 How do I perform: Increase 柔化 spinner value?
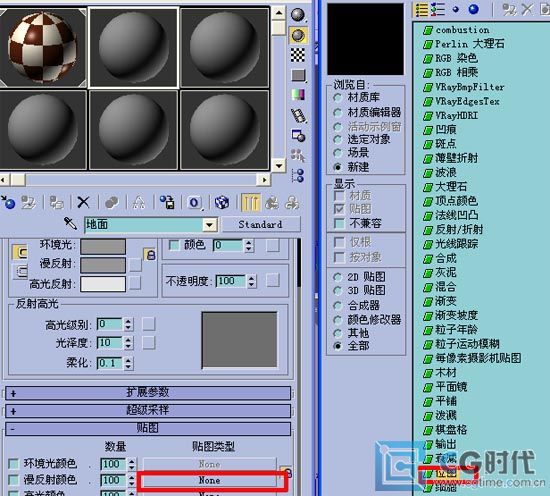[128, 360]
